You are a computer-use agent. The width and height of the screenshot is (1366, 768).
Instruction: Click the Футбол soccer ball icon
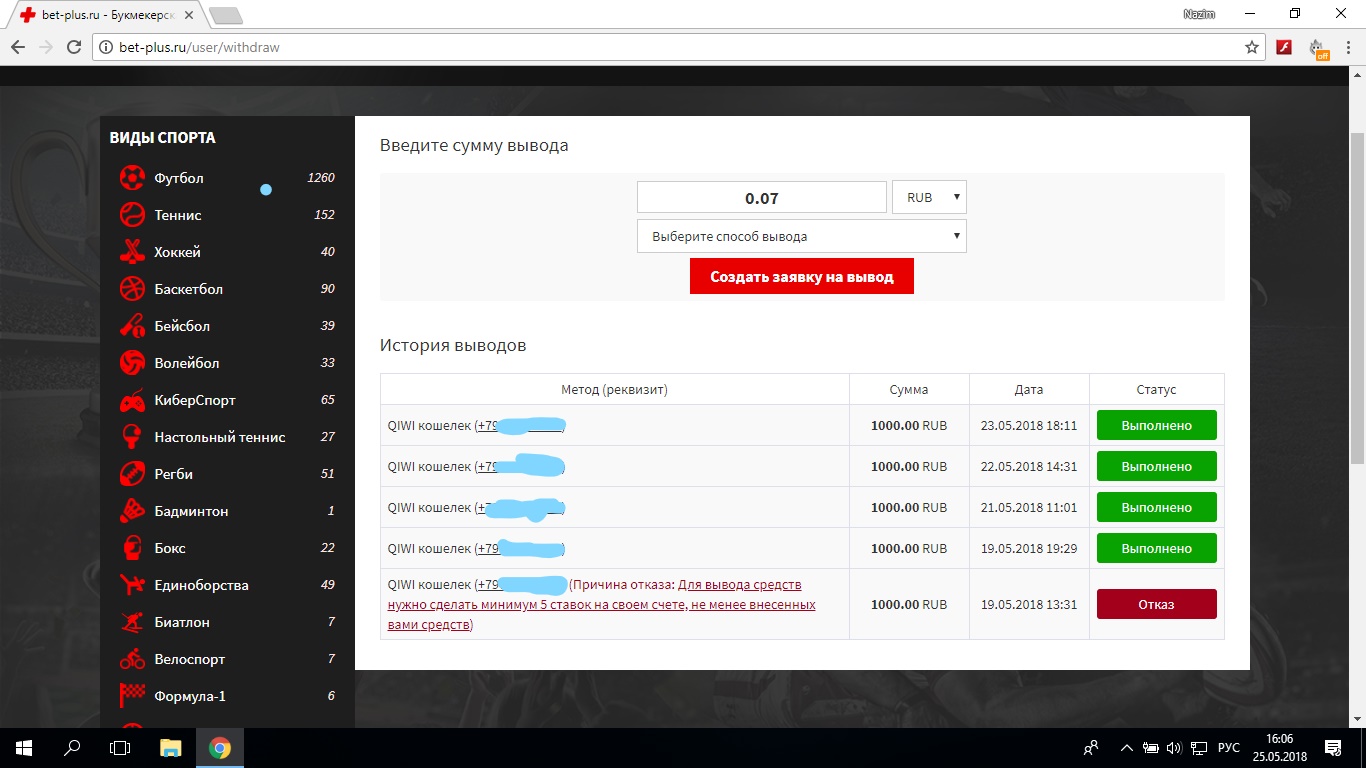[132, 178]
